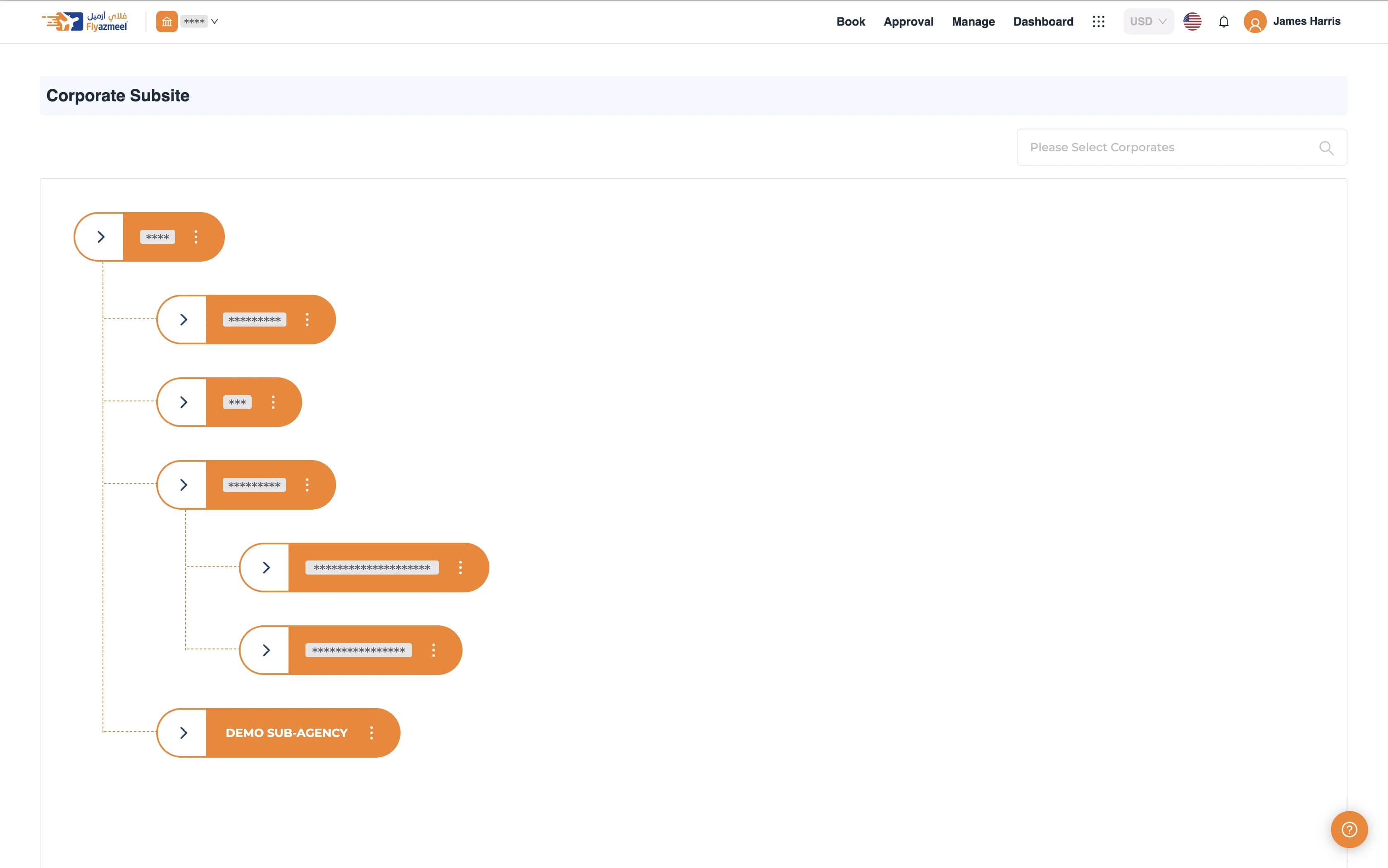Click the US flag language icon
Image resolution: width=1388 pixels, height=868 pixels.
point(1192,22)
